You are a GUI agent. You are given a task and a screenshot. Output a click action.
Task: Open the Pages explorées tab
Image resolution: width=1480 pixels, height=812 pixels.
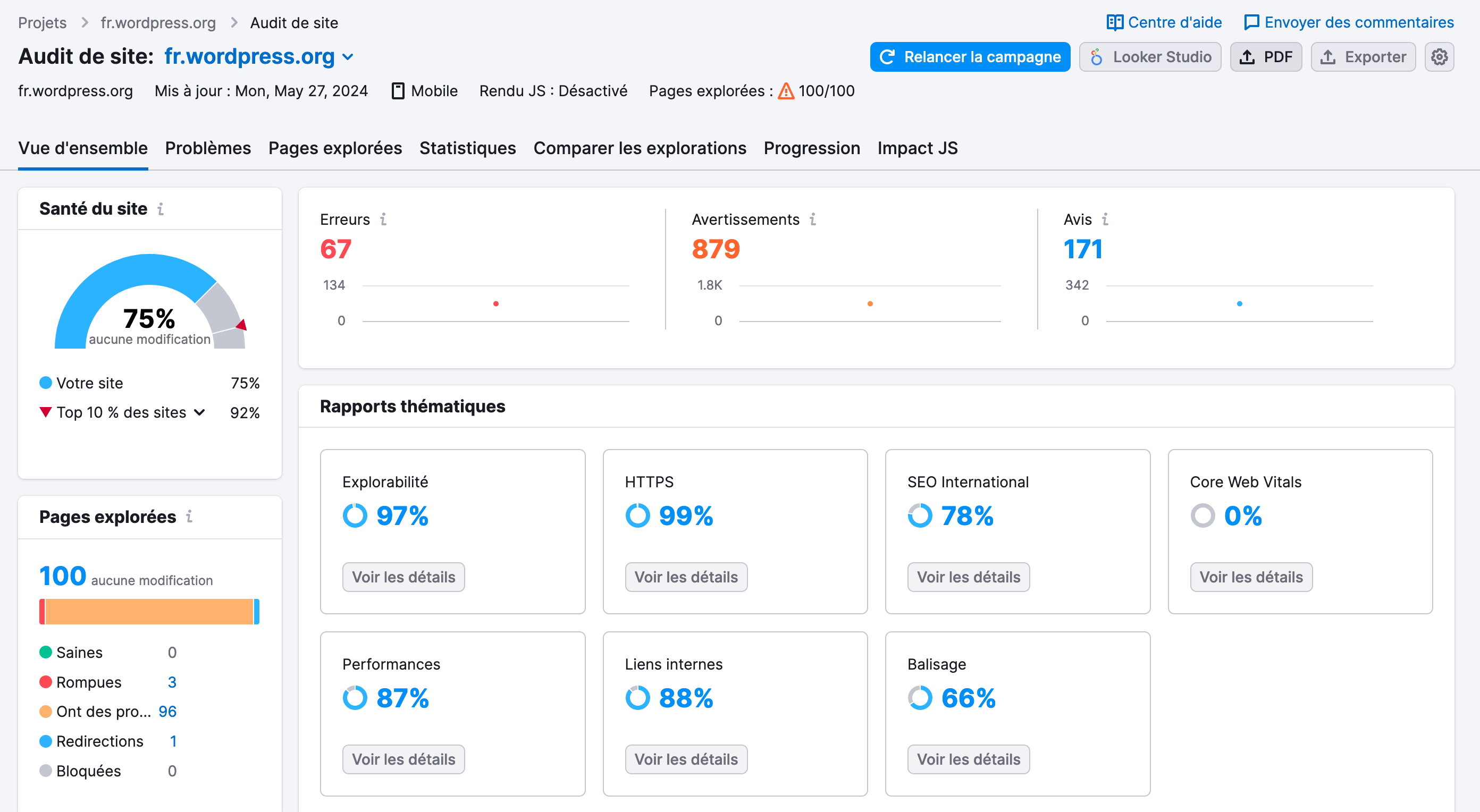pos(335,148)
